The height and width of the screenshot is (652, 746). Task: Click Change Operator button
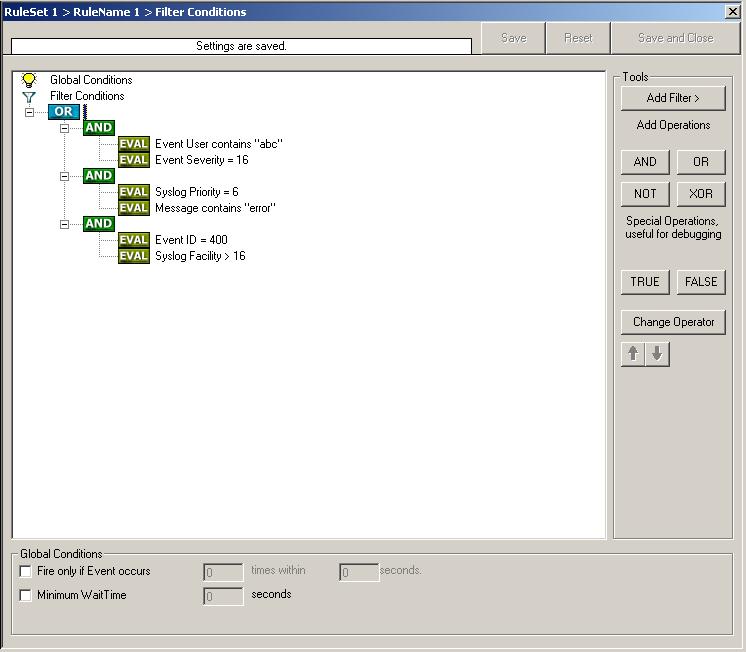coord(673,322)
